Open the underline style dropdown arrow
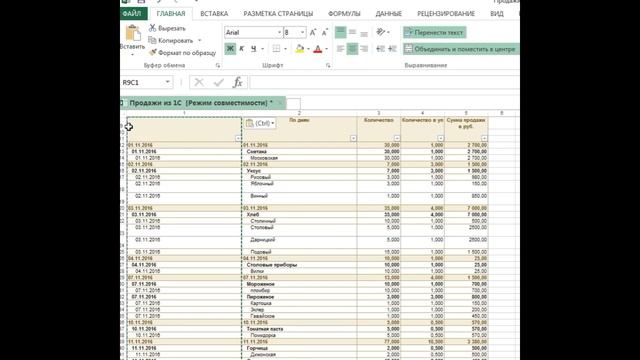The height and width of the screenshot is (360, 640). tap(262, 49)
